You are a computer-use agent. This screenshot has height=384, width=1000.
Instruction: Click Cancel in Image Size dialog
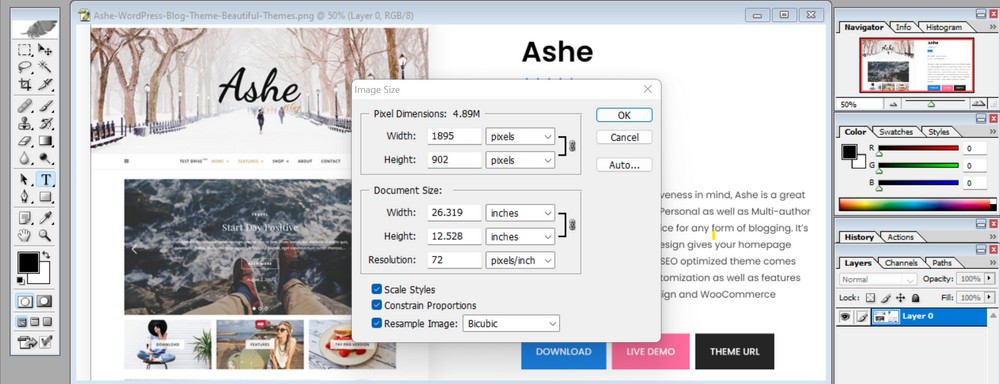(624, 137)
